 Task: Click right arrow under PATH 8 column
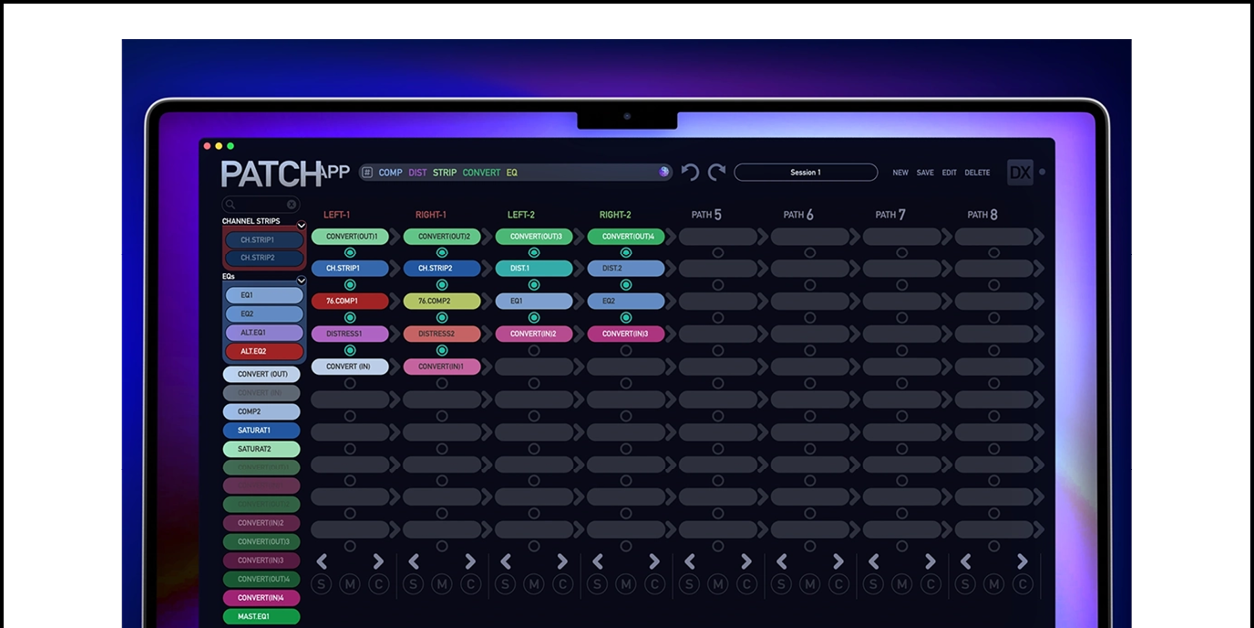pos(1022,562)
